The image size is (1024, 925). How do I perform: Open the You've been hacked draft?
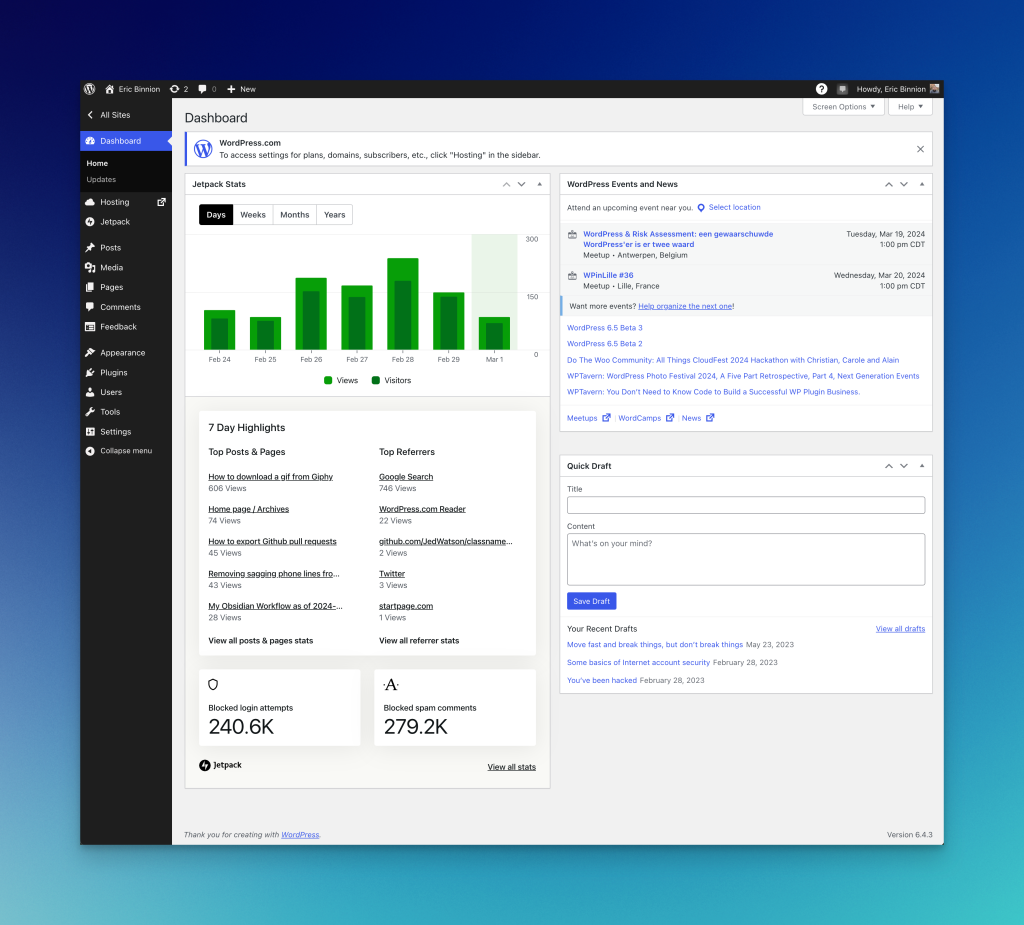tap(602, 681)
